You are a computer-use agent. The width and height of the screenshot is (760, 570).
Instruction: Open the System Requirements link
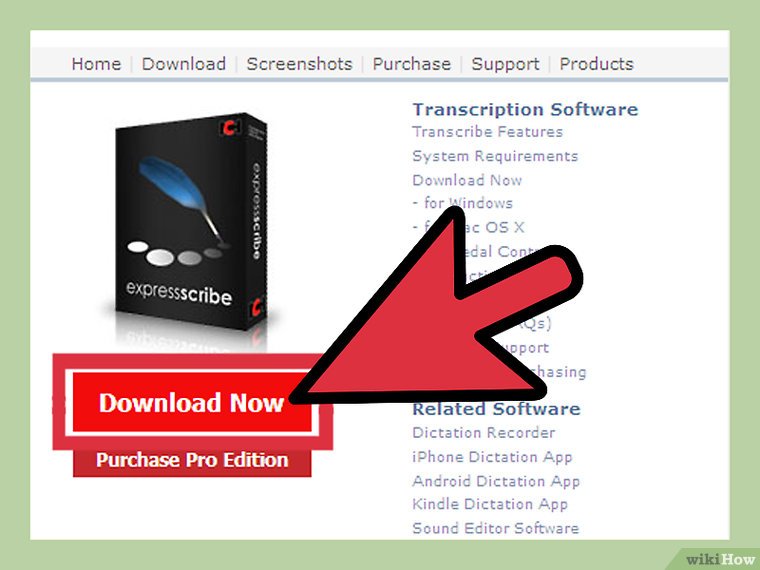[x=495, y=156]
